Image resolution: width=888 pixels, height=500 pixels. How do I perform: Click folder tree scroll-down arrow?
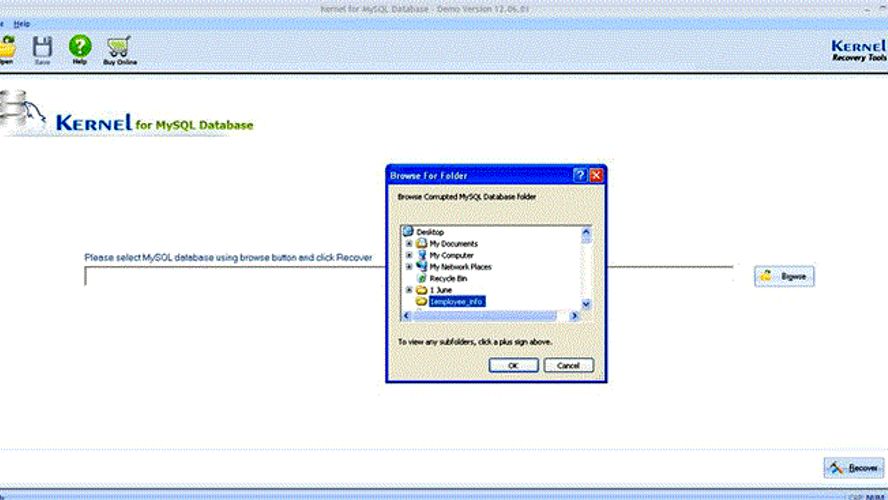coord(586,305)
